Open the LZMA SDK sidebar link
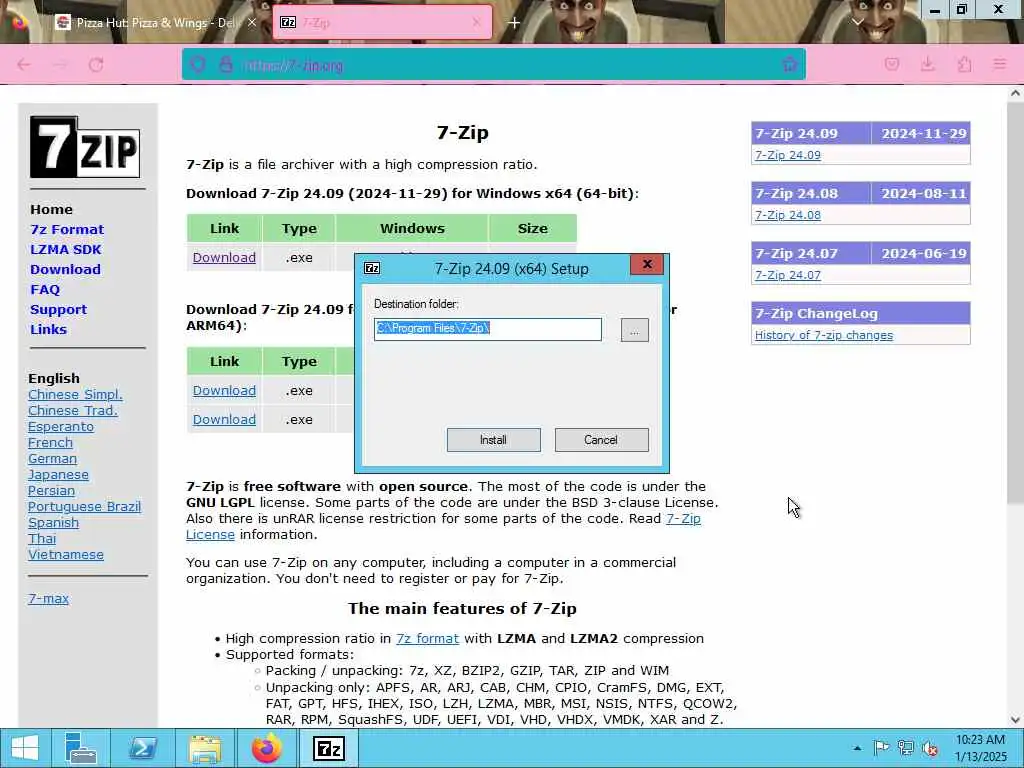This screenshot has height=768, width=1024. [x=66, y=249]
